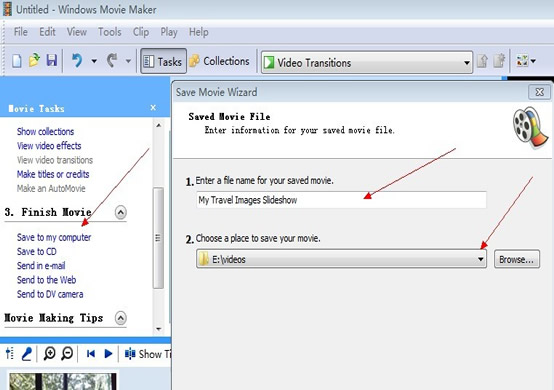This screenshot has height=390, width=554.
Task: Open the Edit menu
Action: [x=47, y=32]
